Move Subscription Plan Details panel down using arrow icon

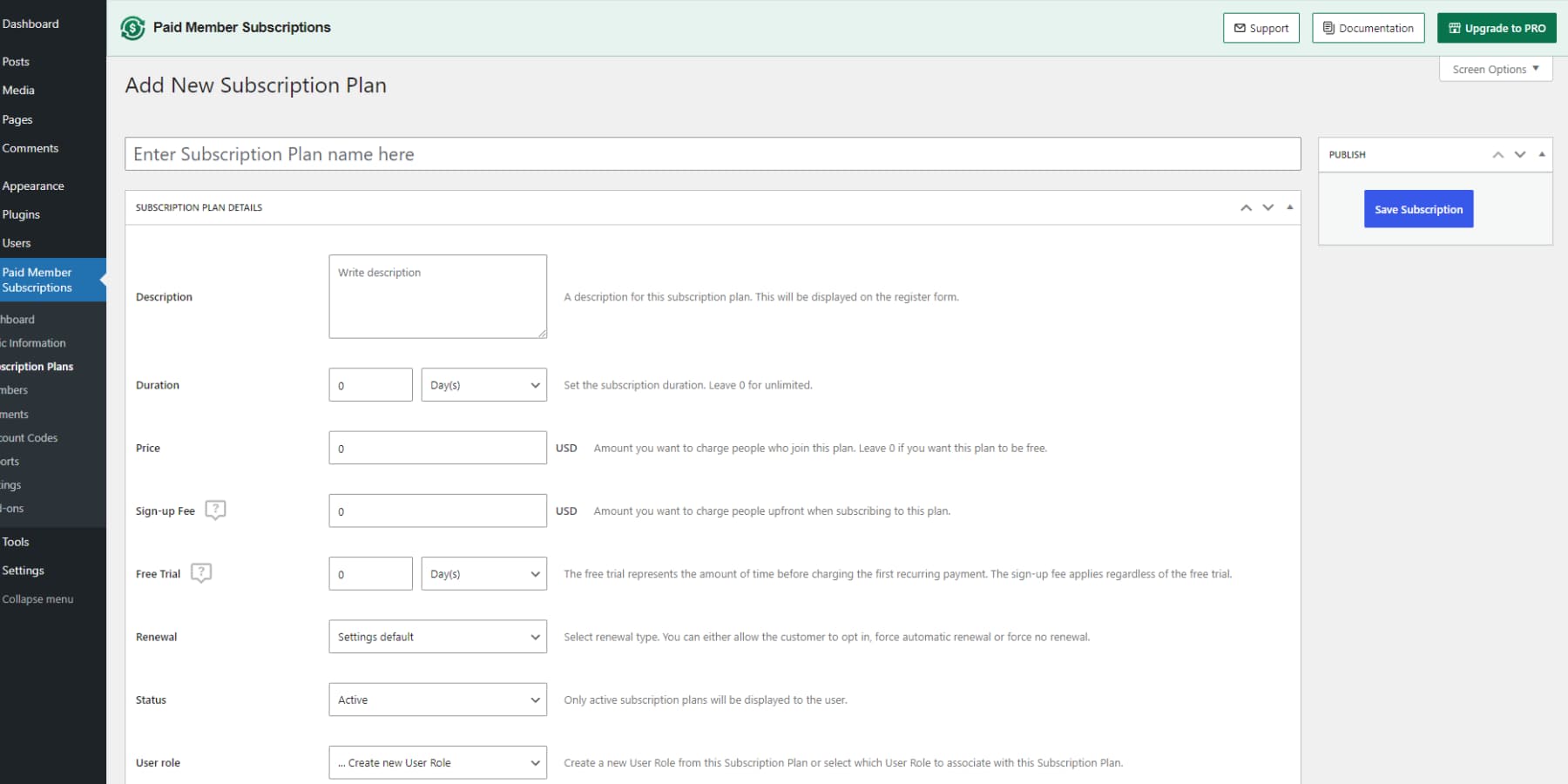click(x=1267, y=207)
